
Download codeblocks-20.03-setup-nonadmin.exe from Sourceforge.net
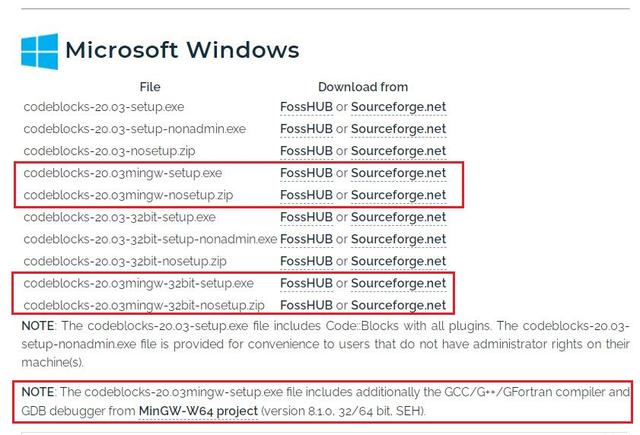[398, 129]
